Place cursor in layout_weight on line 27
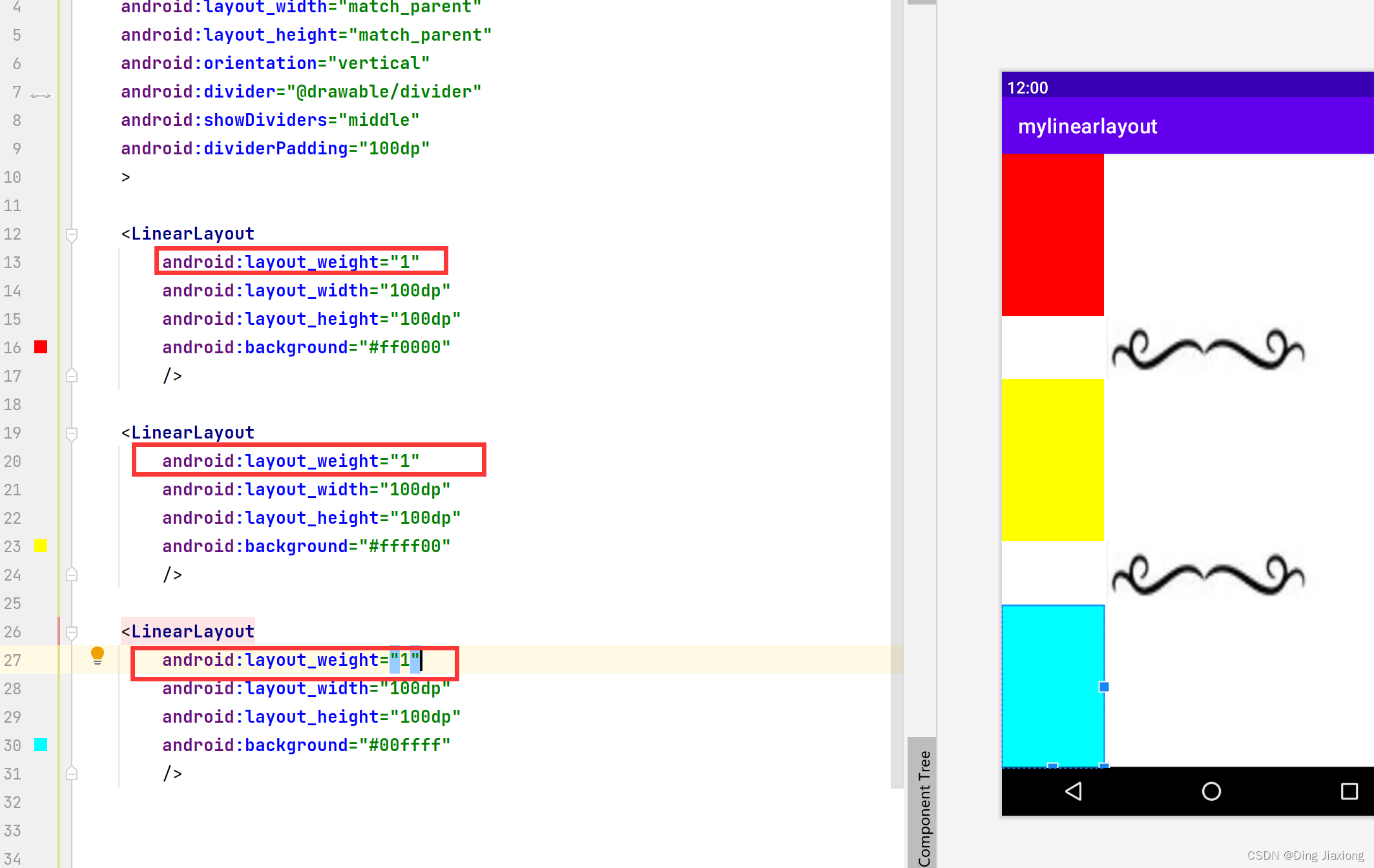Image resolution: width=1374 pixels, height=868 pixels. (291, 660)
